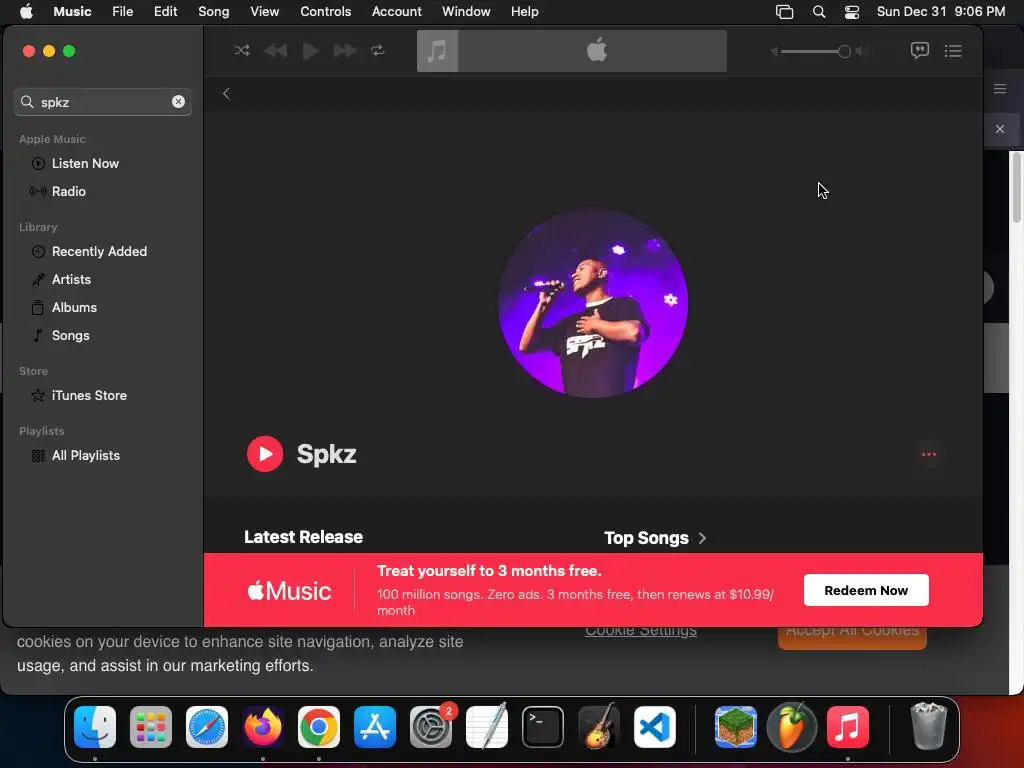The image size is (1024, 768).
Task: Click the music note artwork thumbnail
Action: pyautogui.click(x=437, y=50)
